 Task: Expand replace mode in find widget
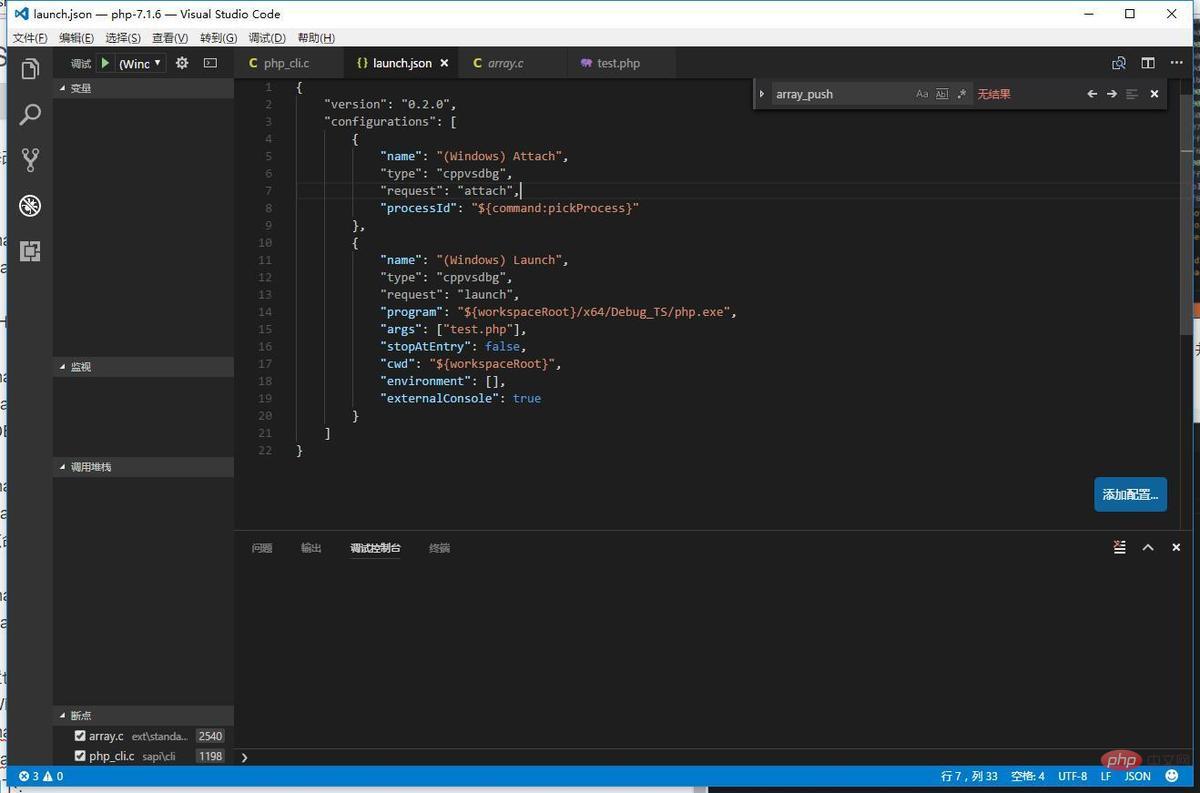point(762,94)
